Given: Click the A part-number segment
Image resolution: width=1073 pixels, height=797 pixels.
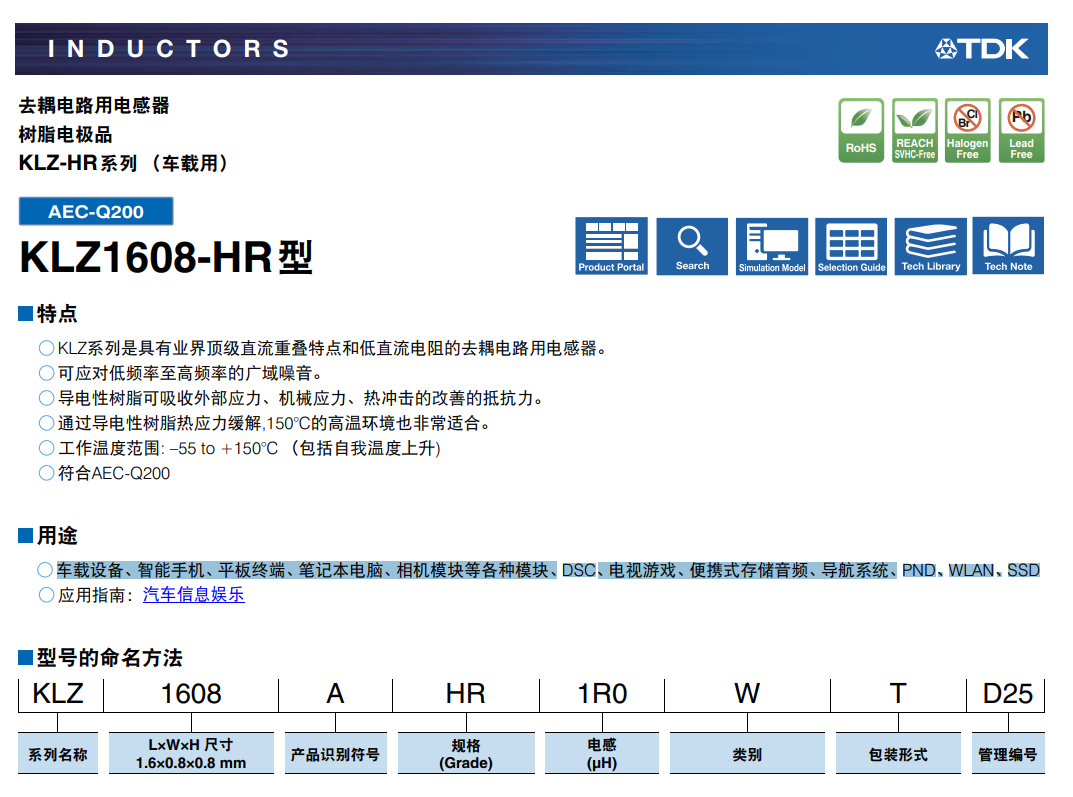Looking at the screenshot, I should coord(335,694).
